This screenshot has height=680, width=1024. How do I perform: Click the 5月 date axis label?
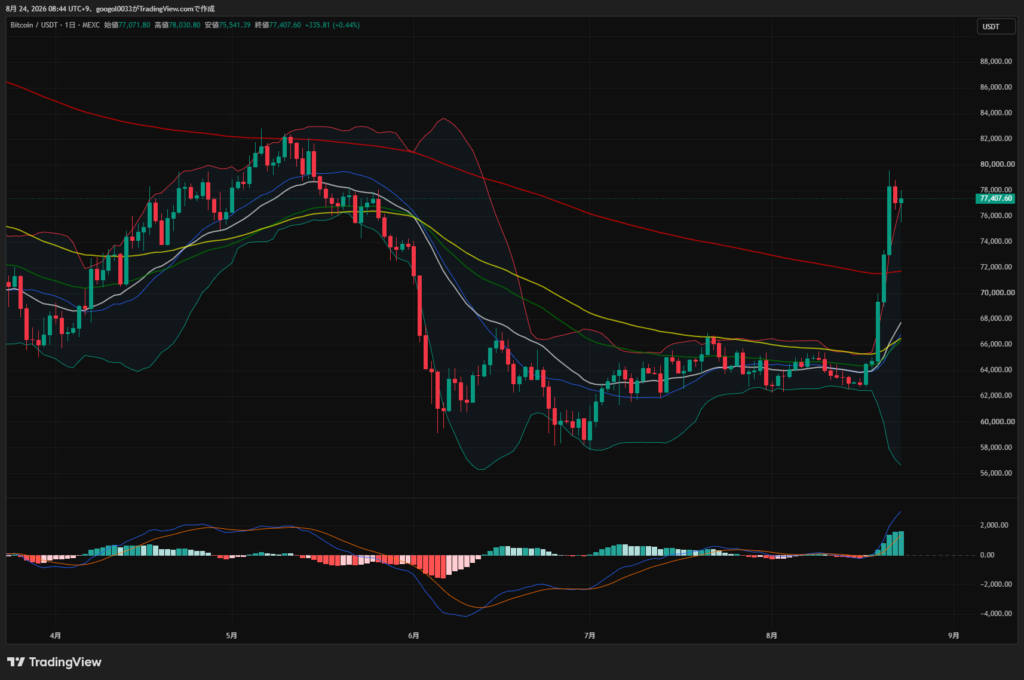tap(231, 636)
